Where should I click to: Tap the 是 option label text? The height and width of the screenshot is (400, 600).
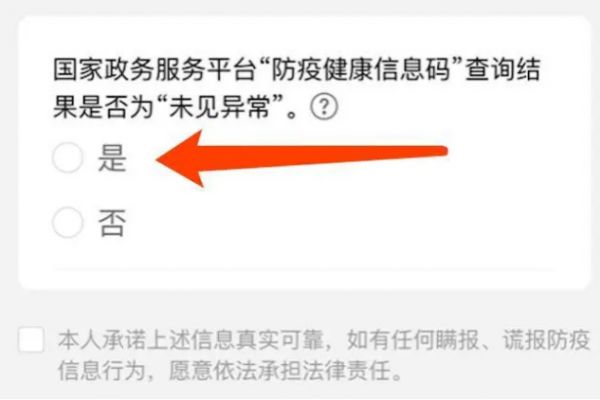112,158
